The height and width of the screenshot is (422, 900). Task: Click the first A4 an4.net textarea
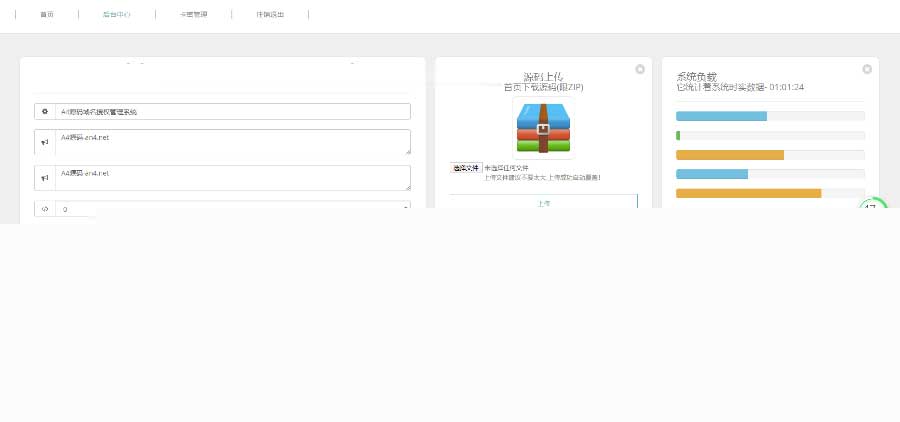[x=232, y=142]
